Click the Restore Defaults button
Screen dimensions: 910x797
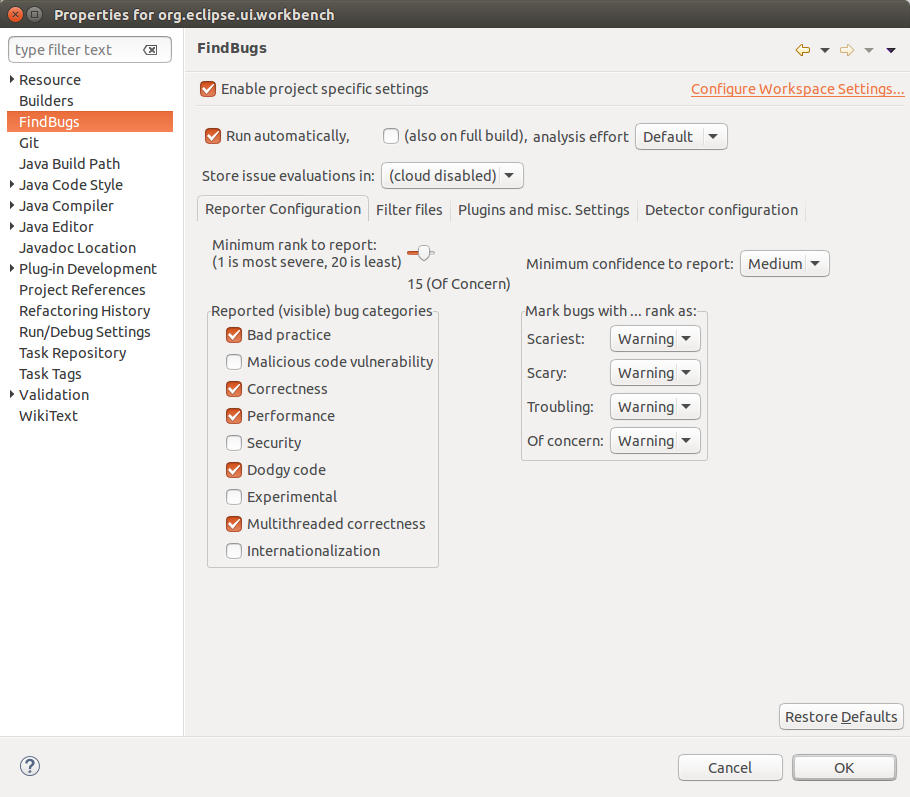click(841, 717)
